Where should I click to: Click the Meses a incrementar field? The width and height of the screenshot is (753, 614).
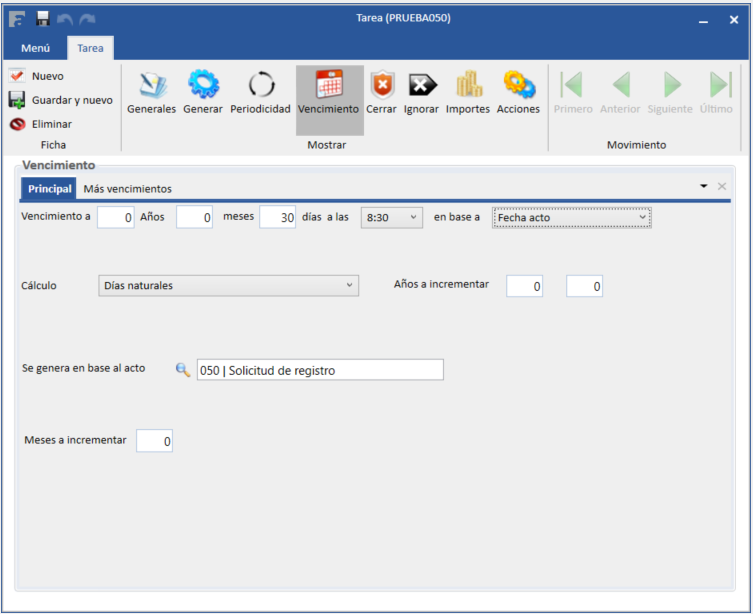coord(154,441)
